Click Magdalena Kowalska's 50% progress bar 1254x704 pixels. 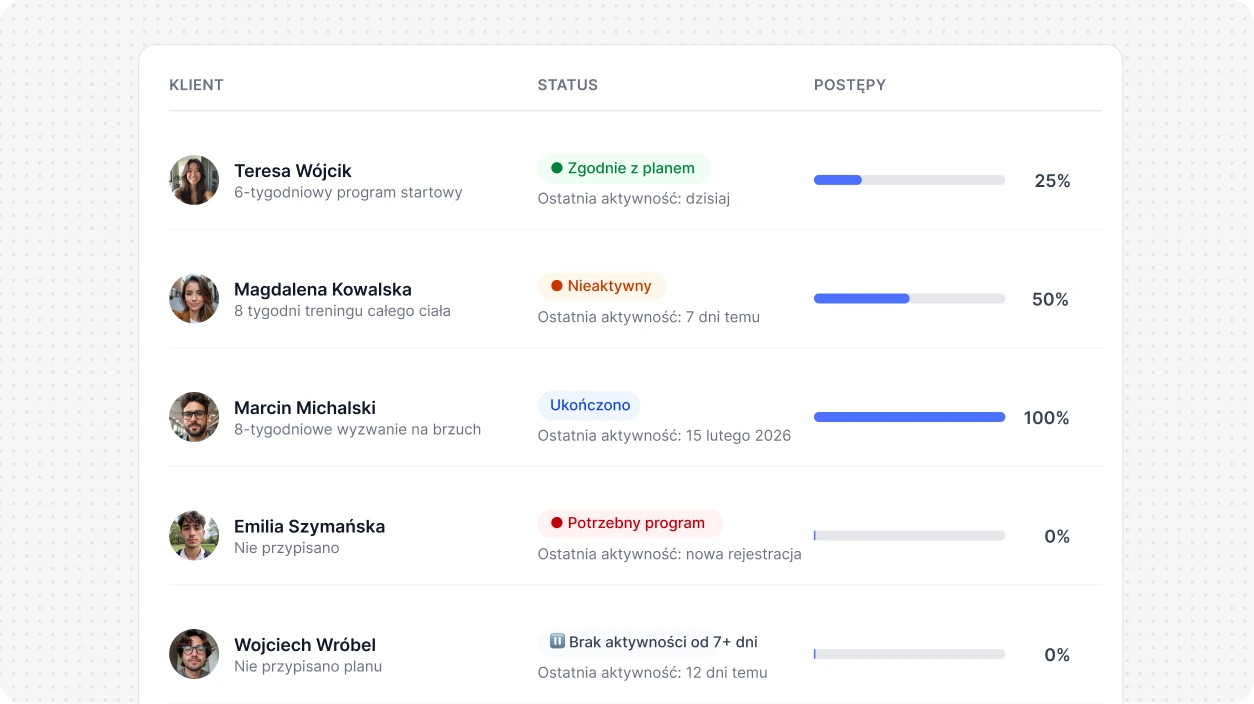click(909, 299)
